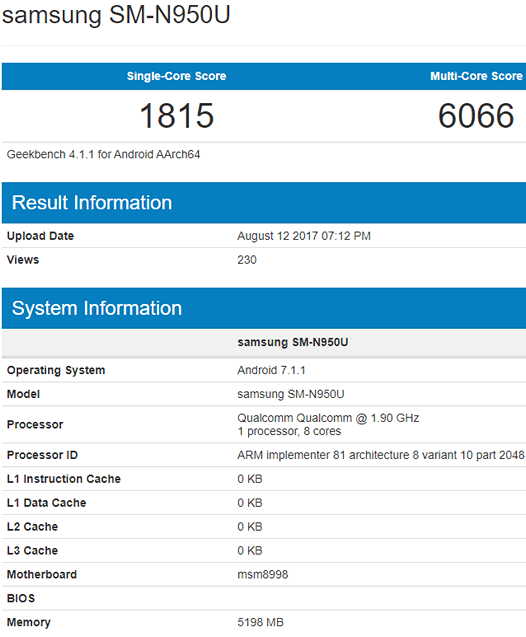This screenshot has width=526, height=637.
Task: Select the multi-core score value 6066
Action: pyautogui.click(x=476, y=116)
